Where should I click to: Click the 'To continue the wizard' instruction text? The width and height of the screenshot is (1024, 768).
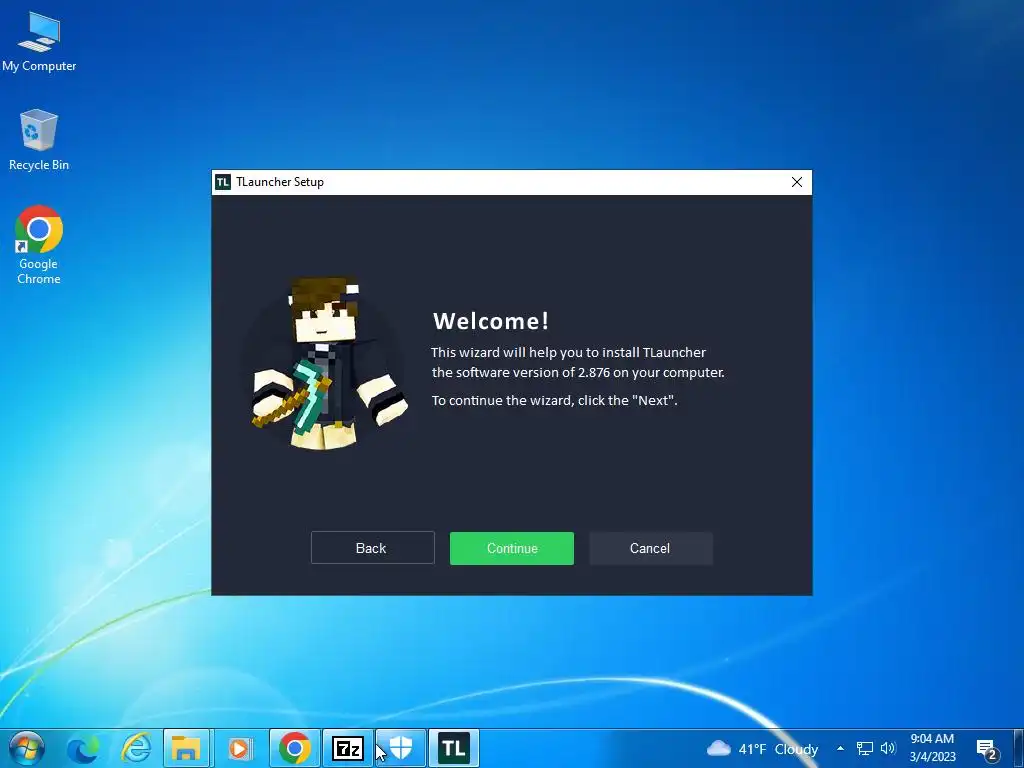554,400
